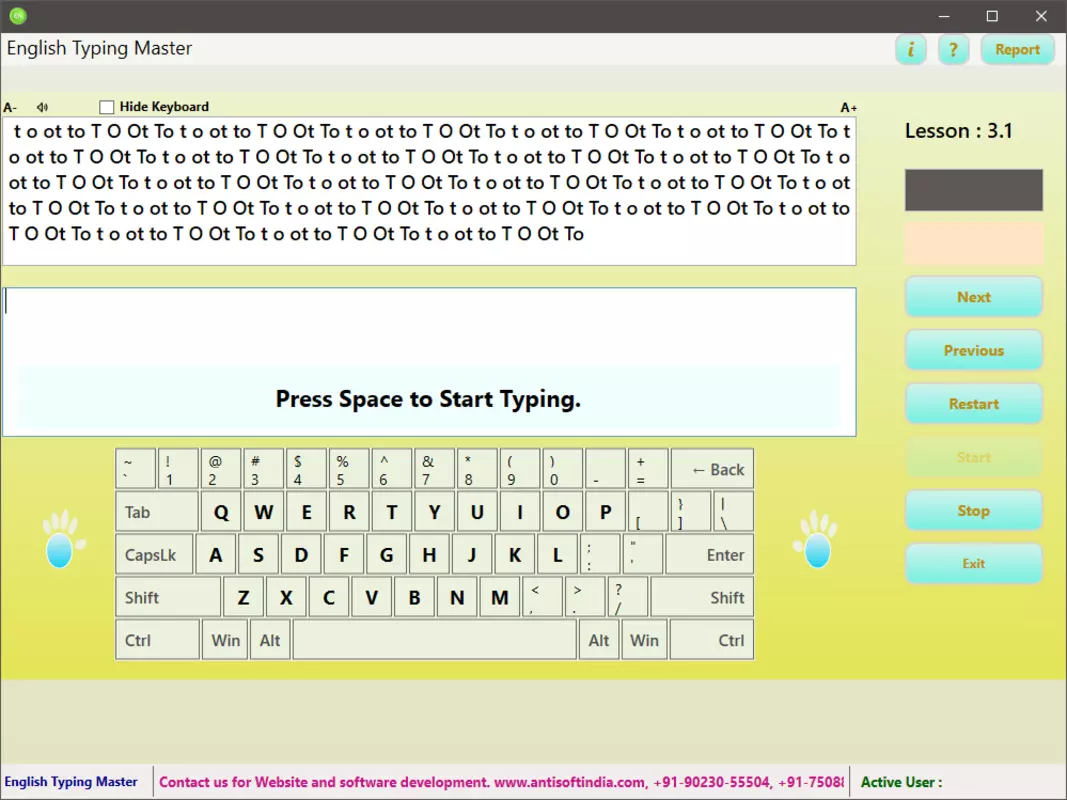Click the on-screen T key
The width and height of the screenshot is (1067, 800).
(x=392, y=512)
